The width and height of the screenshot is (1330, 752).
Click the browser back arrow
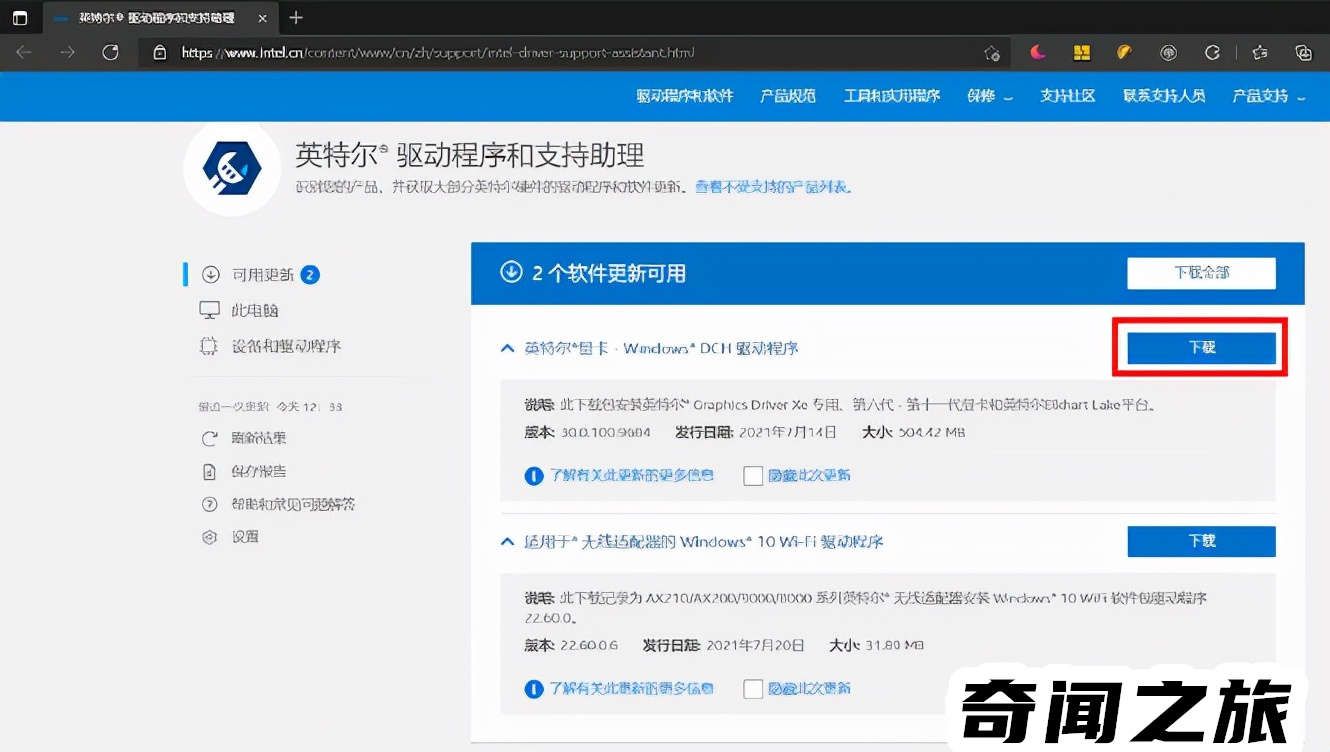point(24,52)
